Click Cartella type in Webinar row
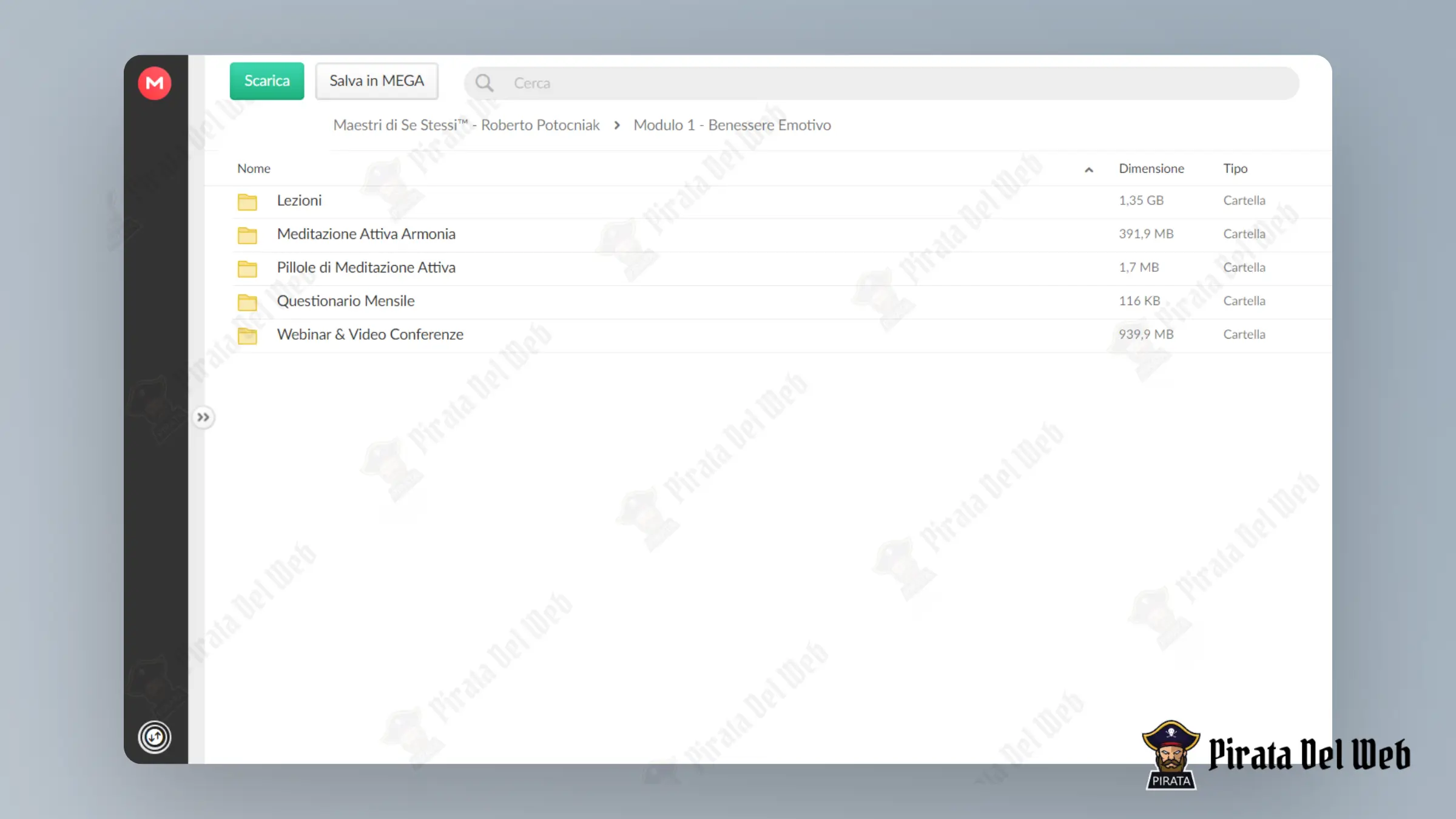 click(x=1244, y=334)
